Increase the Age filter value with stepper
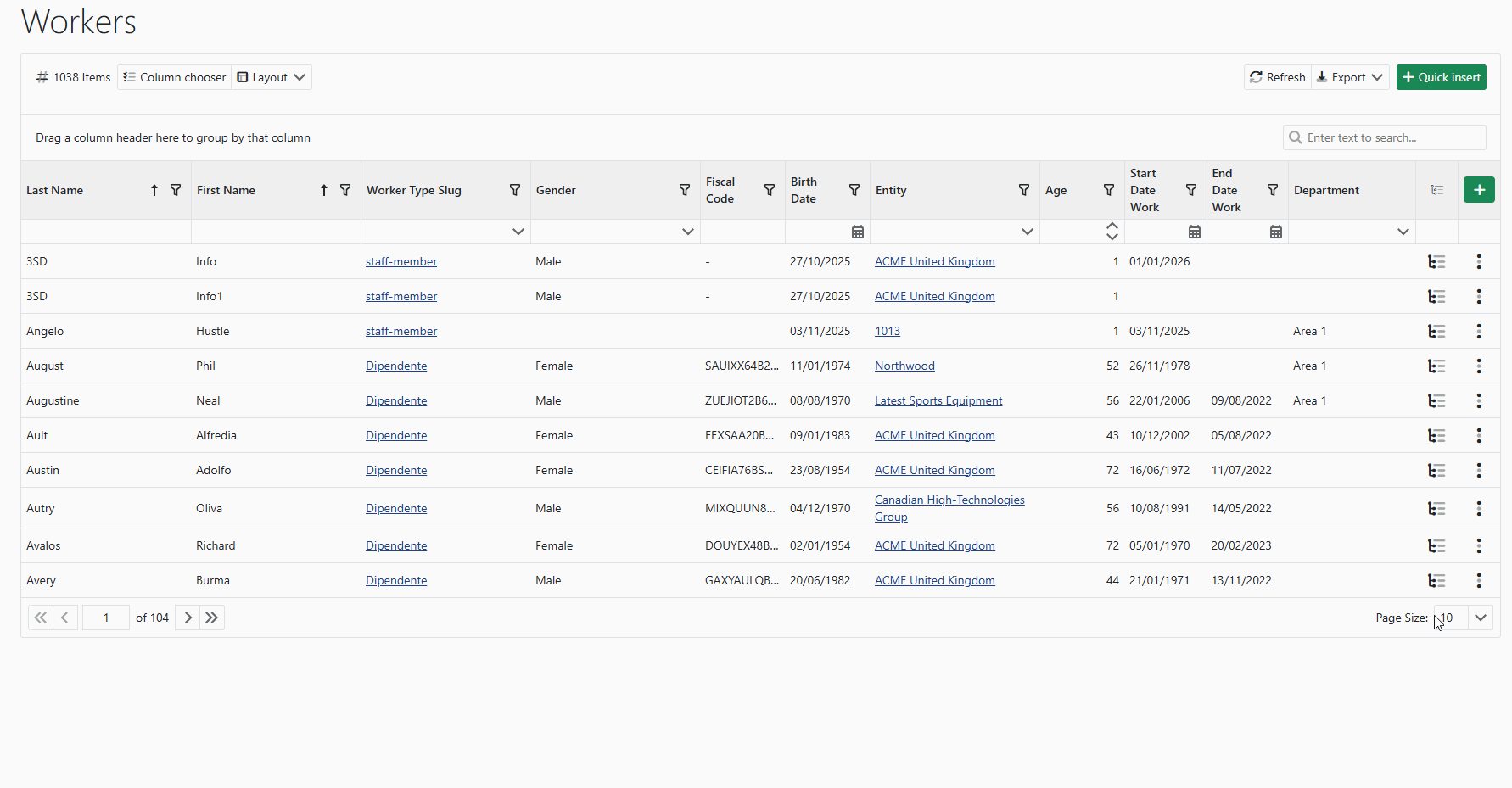 click(x=1112, y=226)
